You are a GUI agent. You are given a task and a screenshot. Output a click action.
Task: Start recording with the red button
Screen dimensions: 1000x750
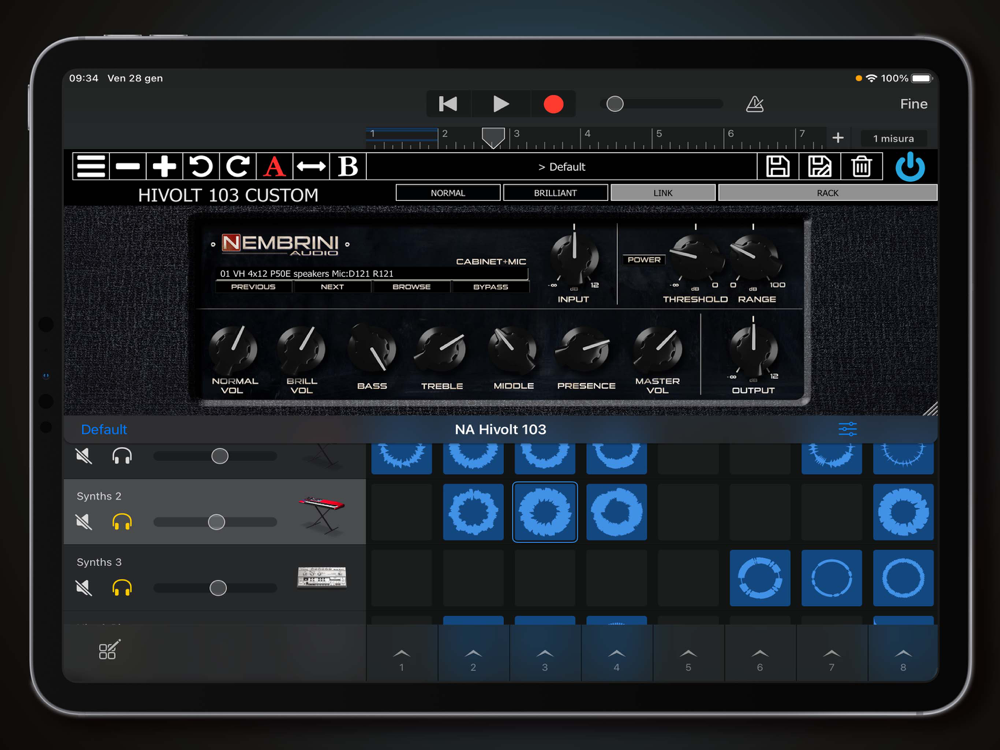pyautogui.click(x=553, y=104)
